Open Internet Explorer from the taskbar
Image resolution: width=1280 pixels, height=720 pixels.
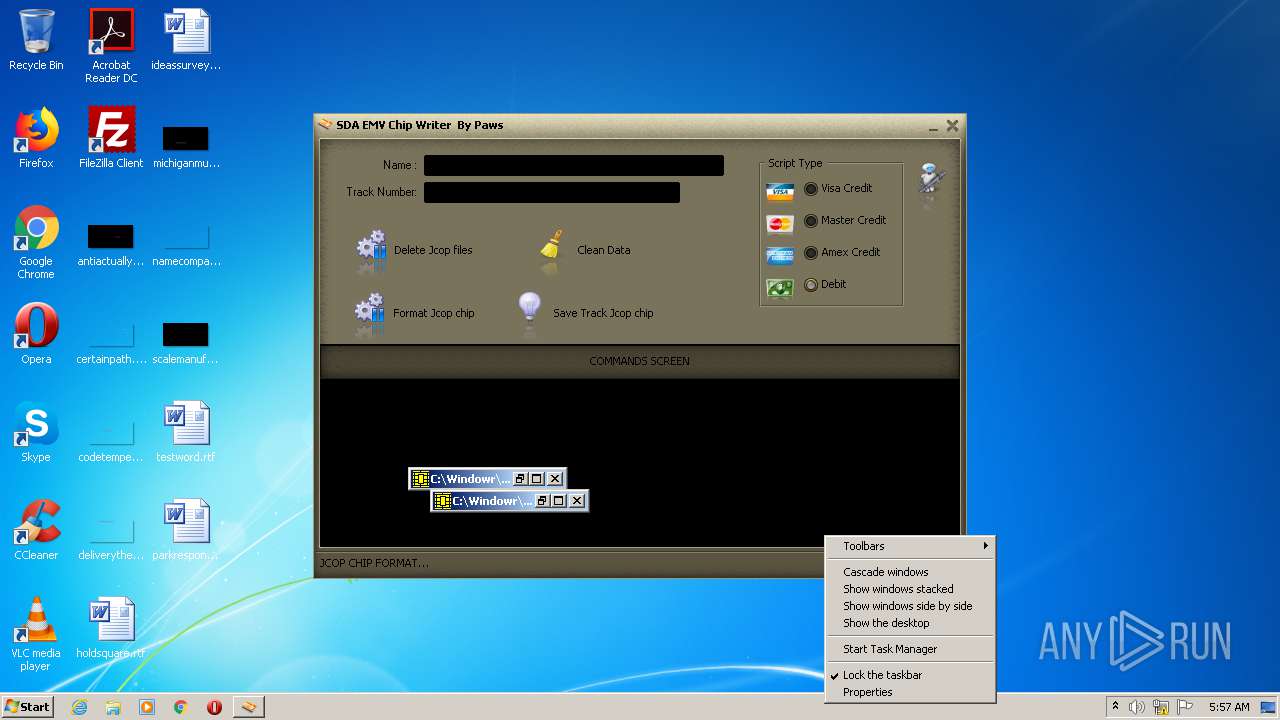pyautogui.click(x=80, y=707)
